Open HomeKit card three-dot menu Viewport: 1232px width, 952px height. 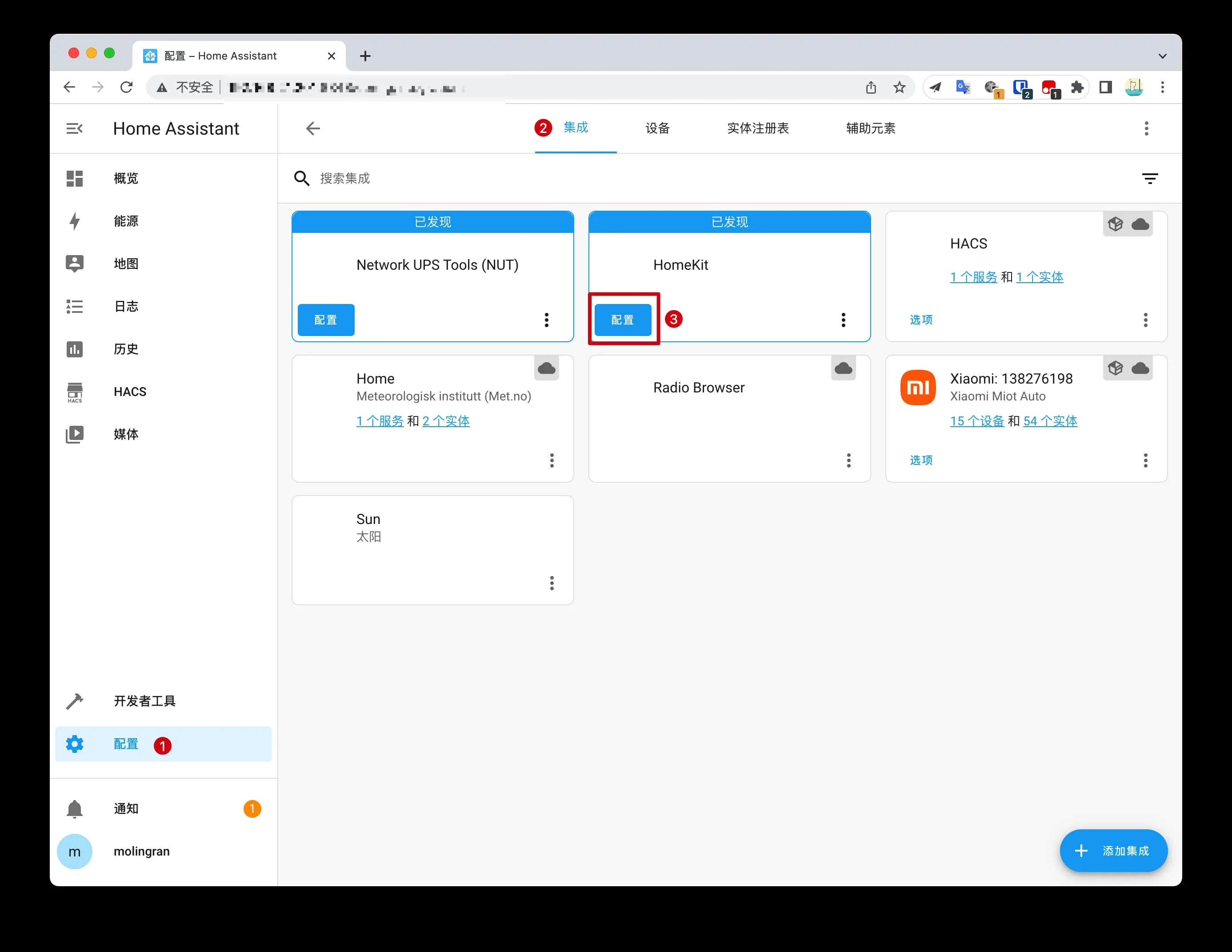pyautogui.click(x=843, y=320)
